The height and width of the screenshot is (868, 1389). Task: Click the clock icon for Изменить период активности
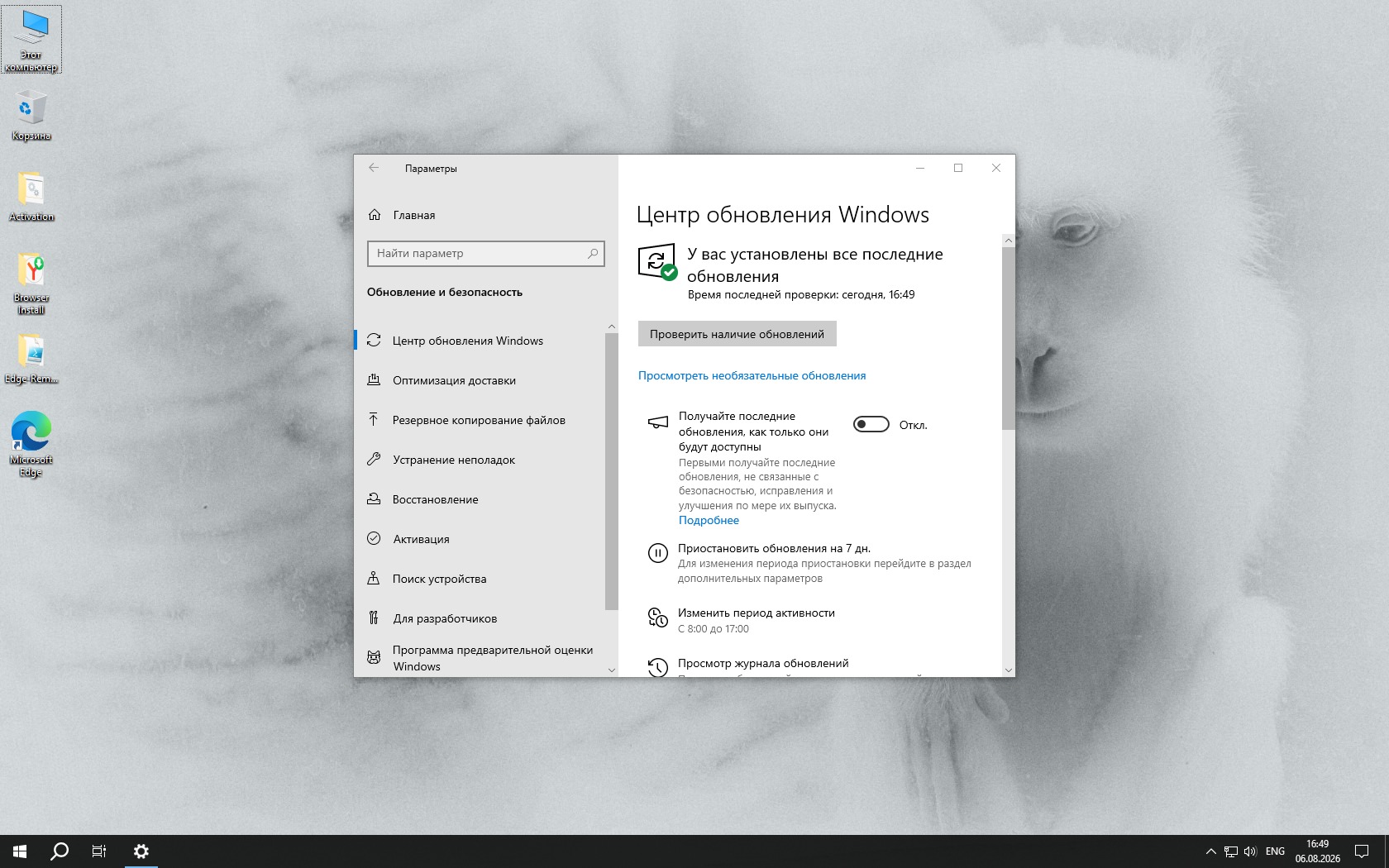[x=658, y=618]
